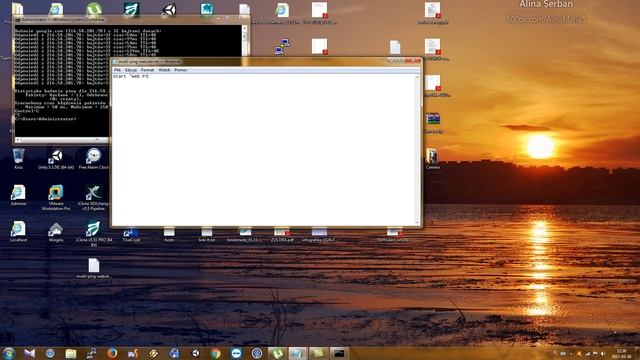This screenshot has height=360, width=640.
Task: Select the TrueCrypt desktop shortcut
Action: coord(131,235)
